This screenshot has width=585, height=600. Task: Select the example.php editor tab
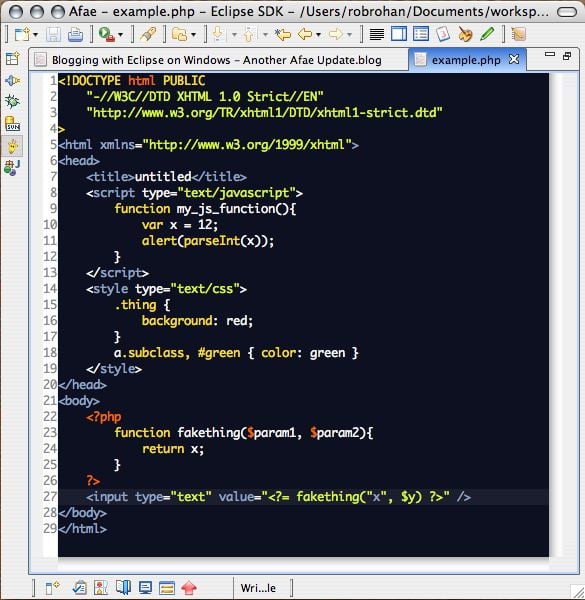coord(466,60)
